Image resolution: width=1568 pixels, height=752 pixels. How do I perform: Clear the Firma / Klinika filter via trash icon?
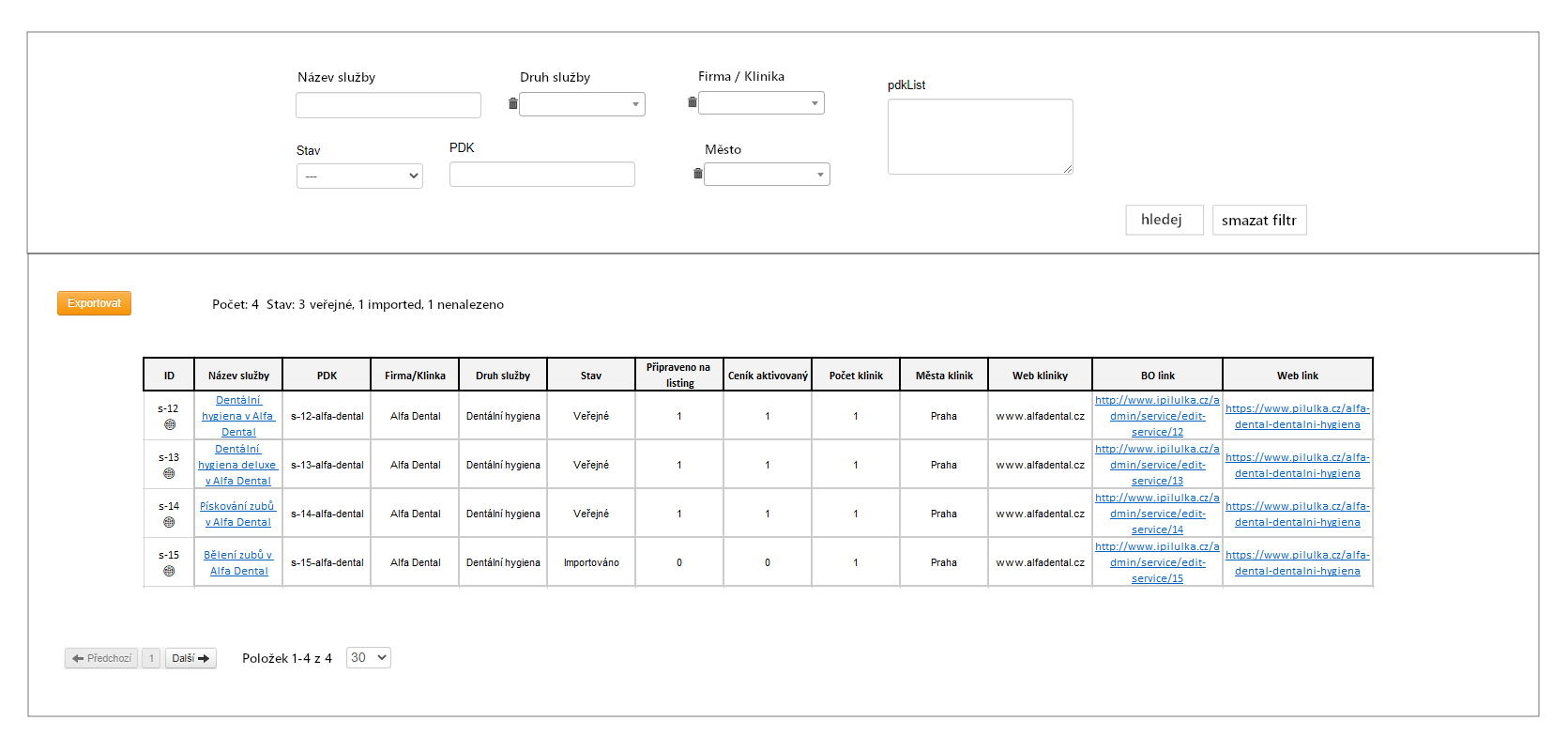click(693, 101)
